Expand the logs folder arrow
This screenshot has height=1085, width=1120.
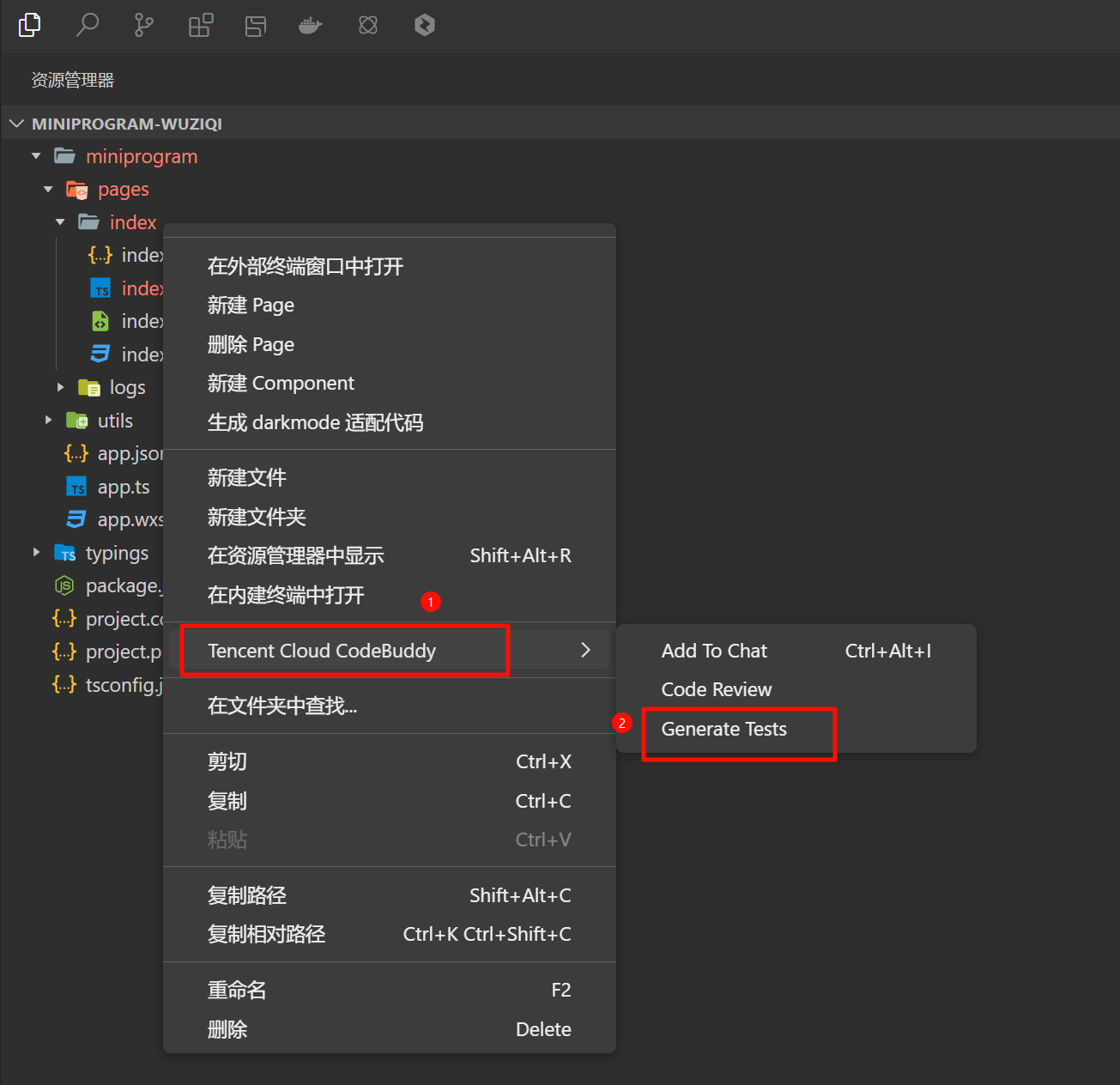(60, 388)
